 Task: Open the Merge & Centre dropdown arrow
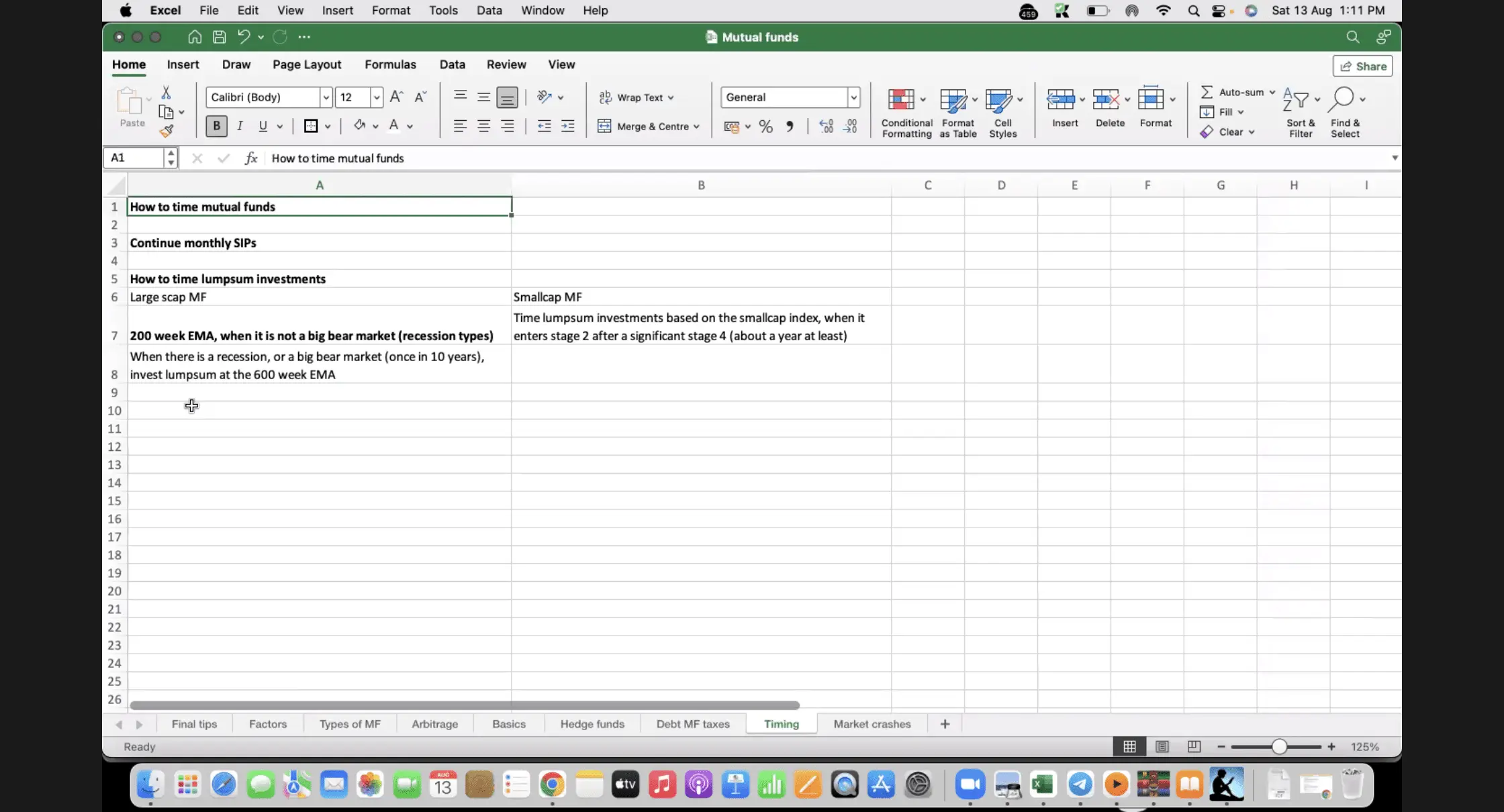697,127
